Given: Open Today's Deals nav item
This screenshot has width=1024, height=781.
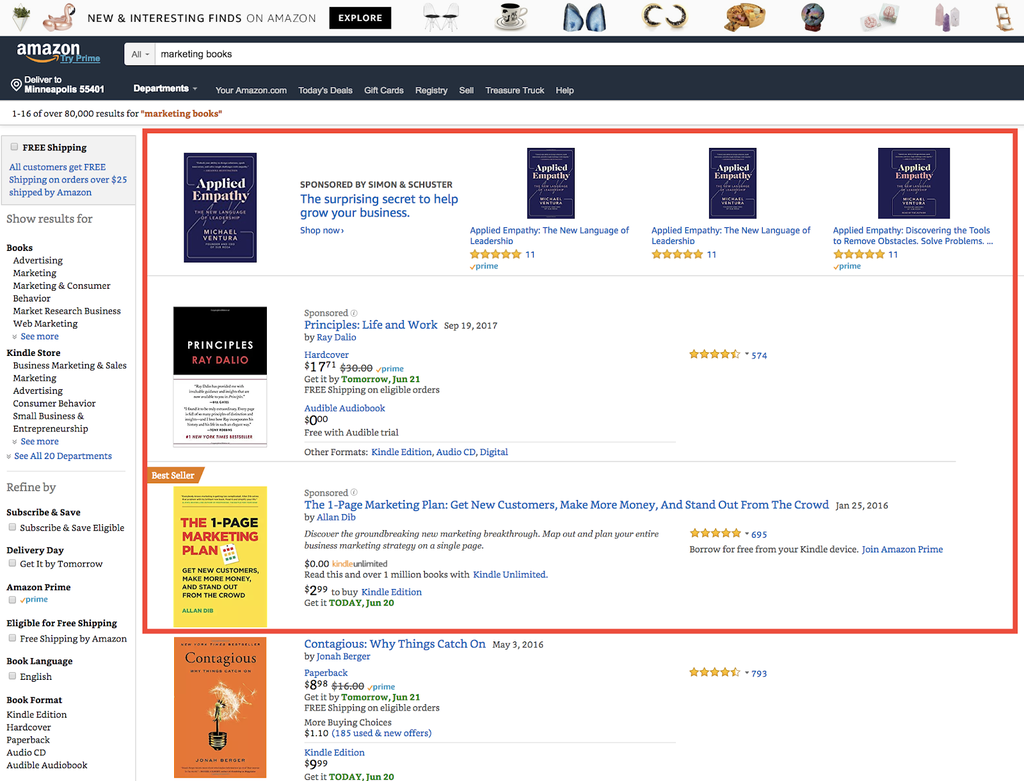Looking at the screenshot, I should (325, 90).
